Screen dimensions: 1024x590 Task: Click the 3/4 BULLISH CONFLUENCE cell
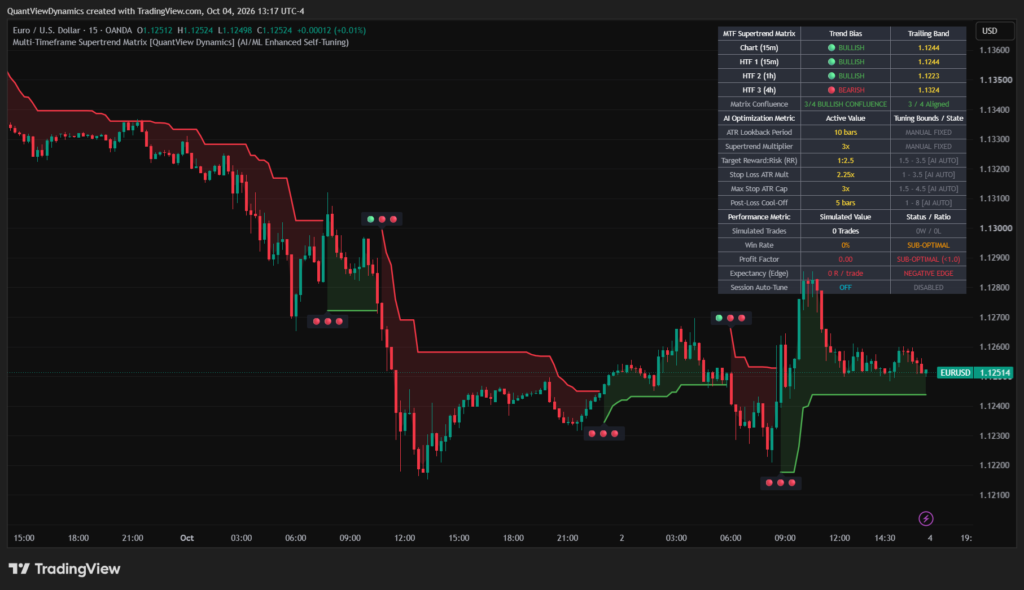coord(845,105)
